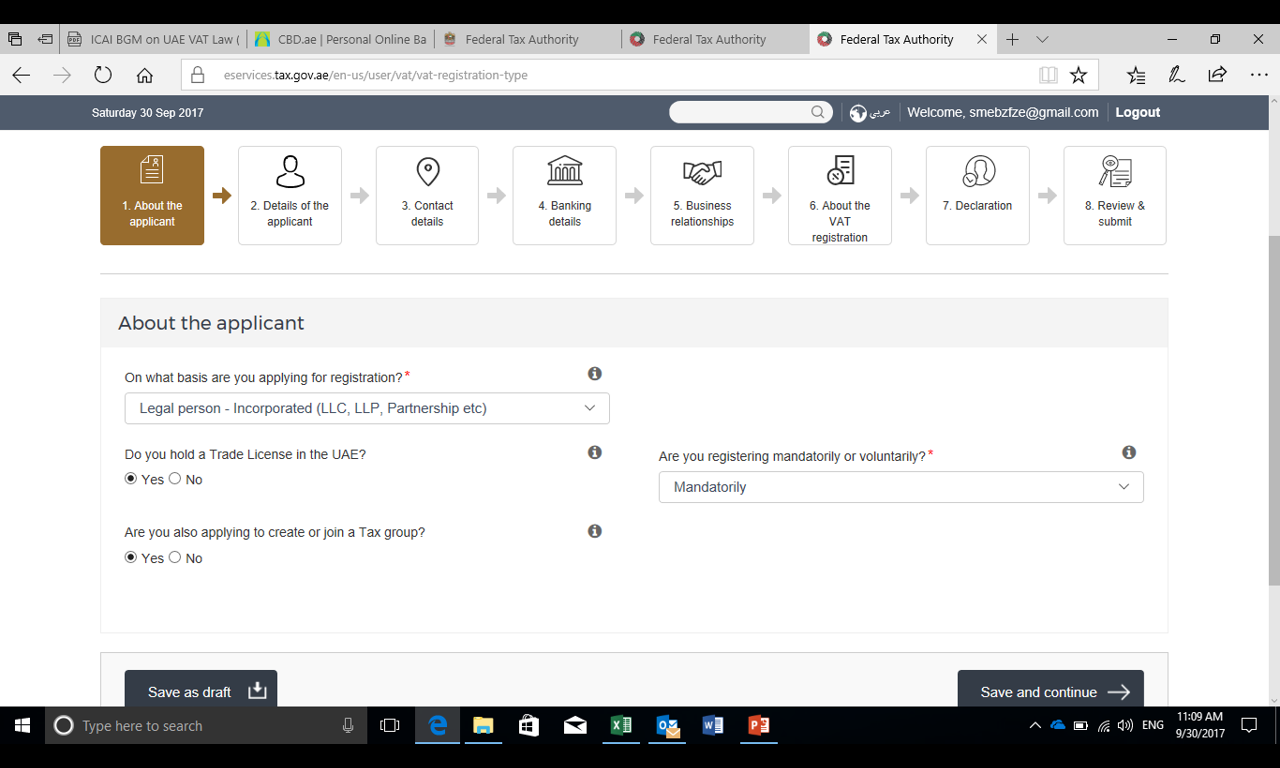Open step 7 Declaration
Screen dimensions: 1280x768
(x=977, y=195)
